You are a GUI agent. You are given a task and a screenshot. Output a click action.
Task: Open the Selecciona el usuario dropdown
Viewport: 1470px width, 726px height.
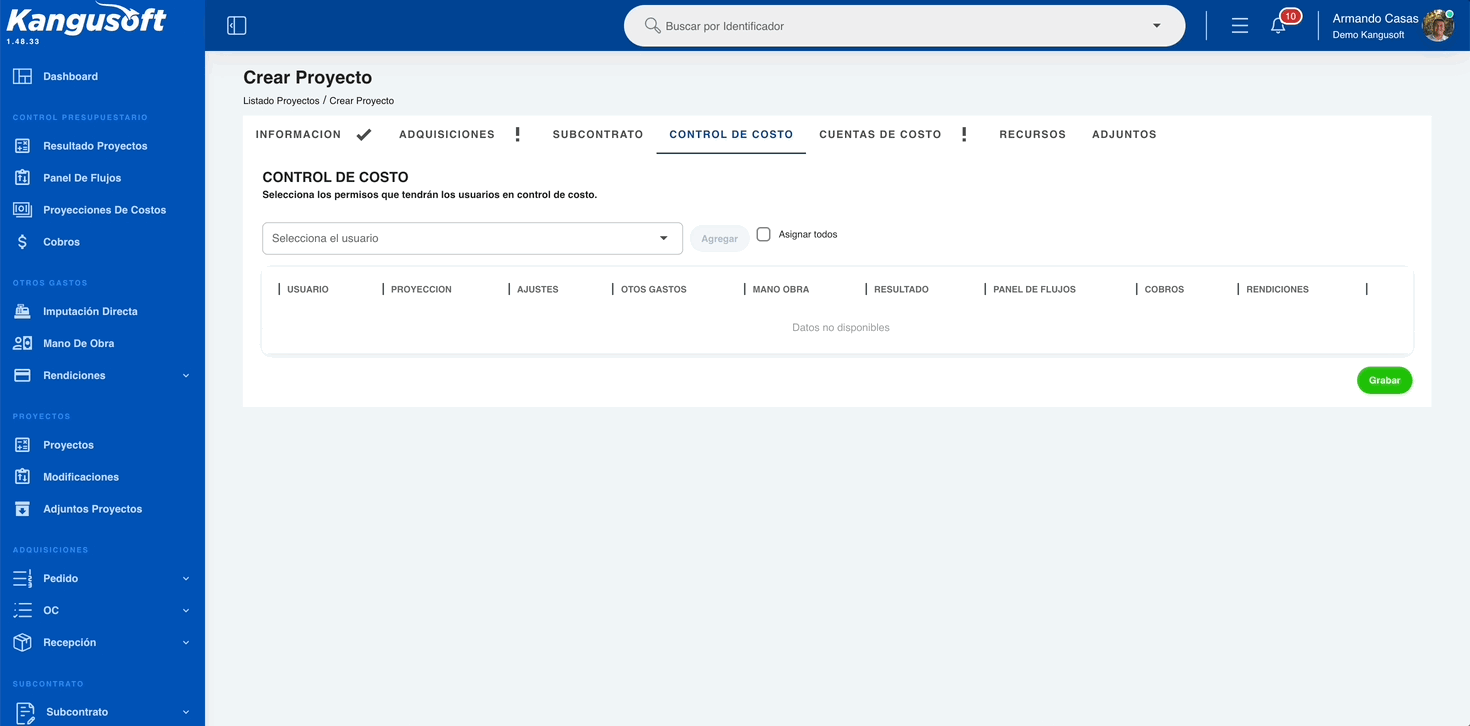(472, 238)
